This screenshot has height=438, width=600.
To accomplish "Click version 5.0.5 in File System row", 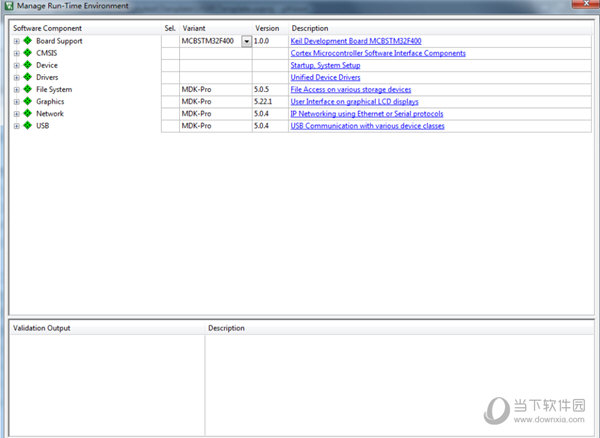I will coord(261,90).
